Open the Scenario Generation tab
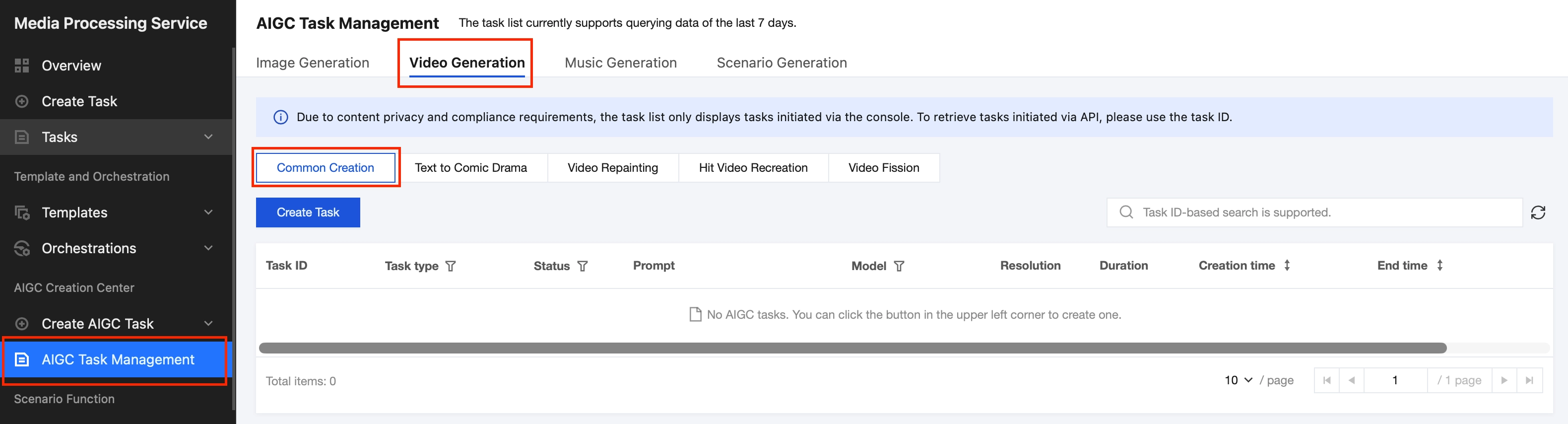Viewport: 1568px width, 424px height. (782, 63)
